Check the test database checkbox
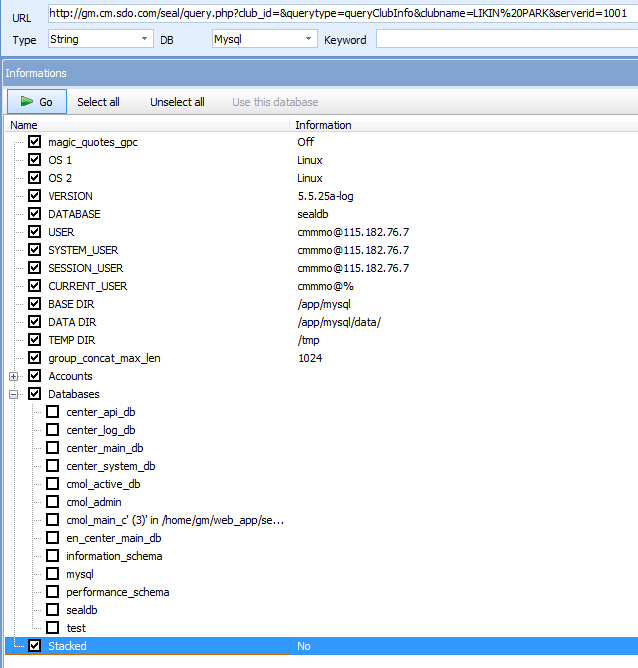Screen dimensions: 638x668 pyautogui.click(x=52, y=628)
